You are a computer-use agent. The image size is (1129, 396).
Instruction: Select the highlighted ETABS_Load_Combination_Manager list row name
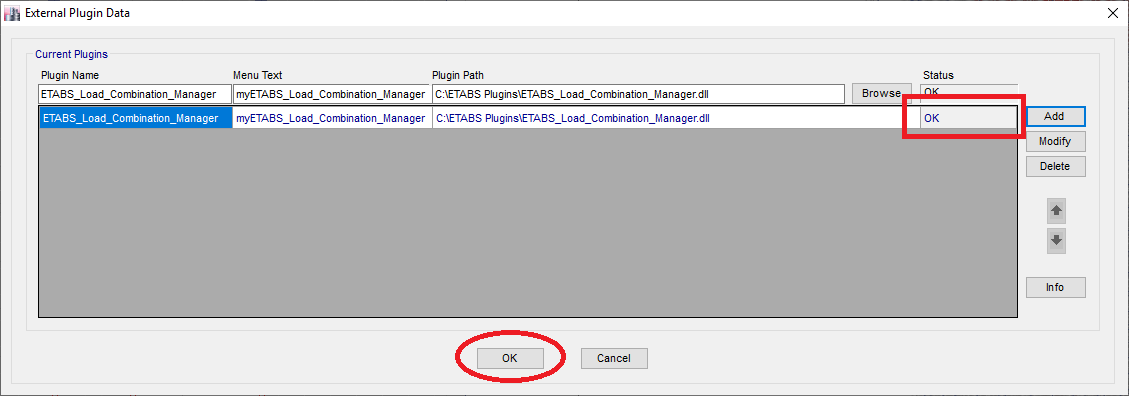pos(135,118)
